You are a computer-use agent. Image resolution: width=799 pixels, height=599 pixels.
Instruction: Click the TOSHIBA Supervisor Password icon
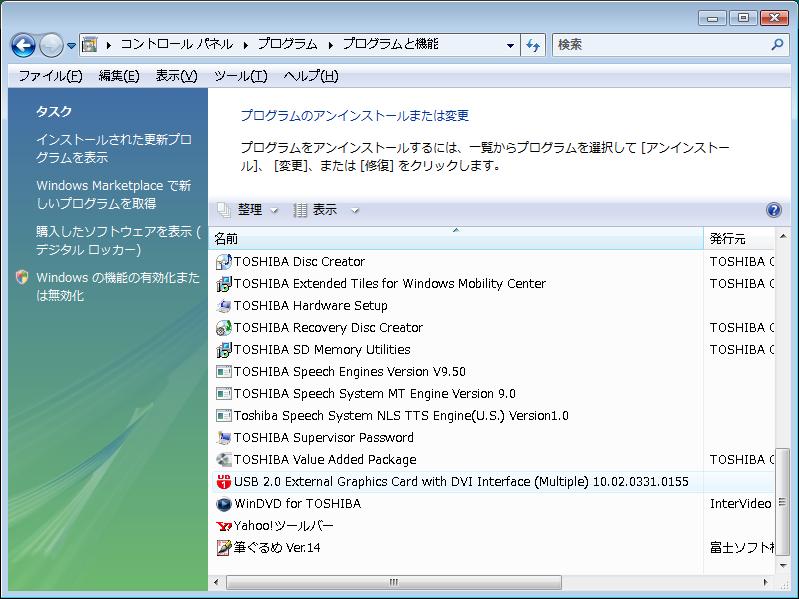click(224, 438)
